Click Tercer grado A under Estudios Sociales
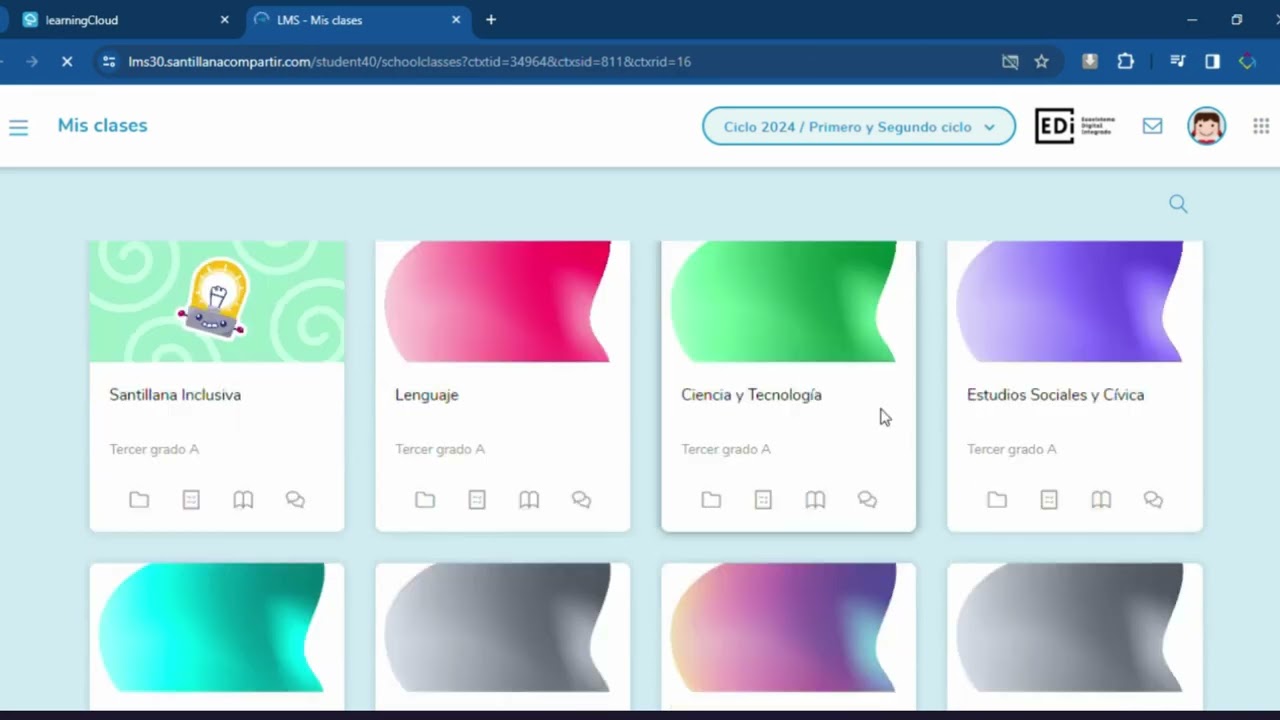This screenshot has width=1280, height=720. click(x=1012, y=449)
